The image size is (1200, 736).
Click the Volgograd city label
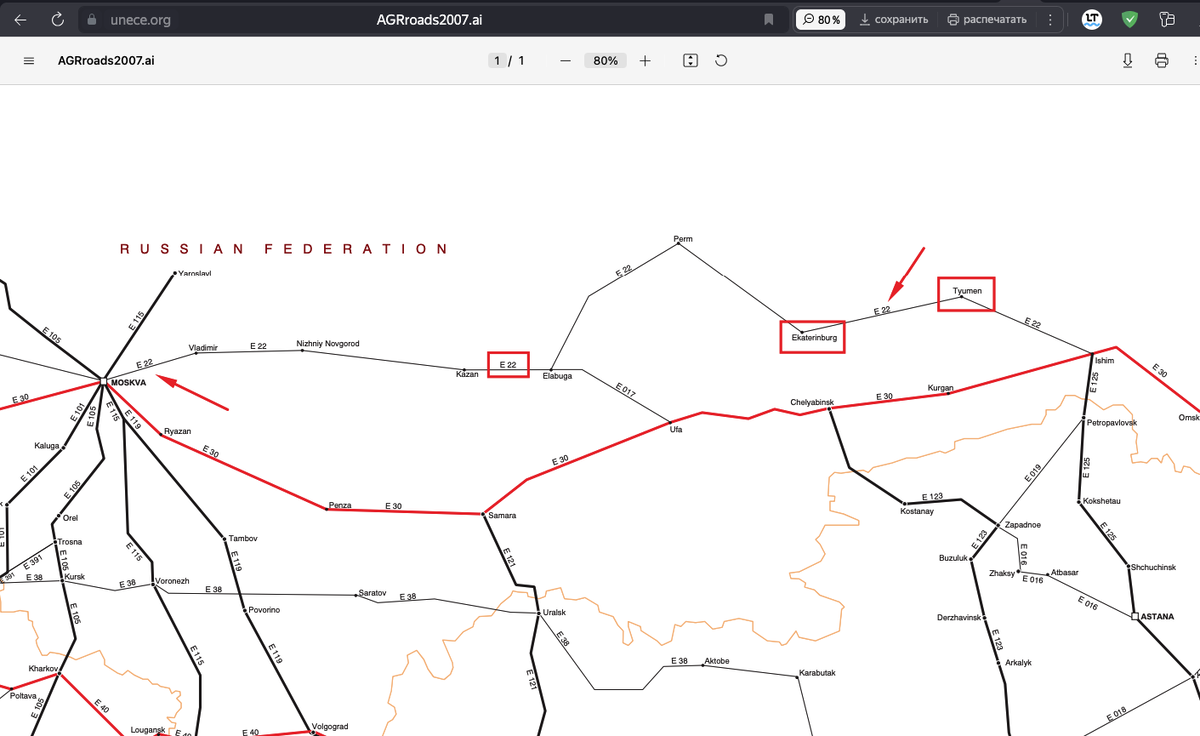coord(330,726)
